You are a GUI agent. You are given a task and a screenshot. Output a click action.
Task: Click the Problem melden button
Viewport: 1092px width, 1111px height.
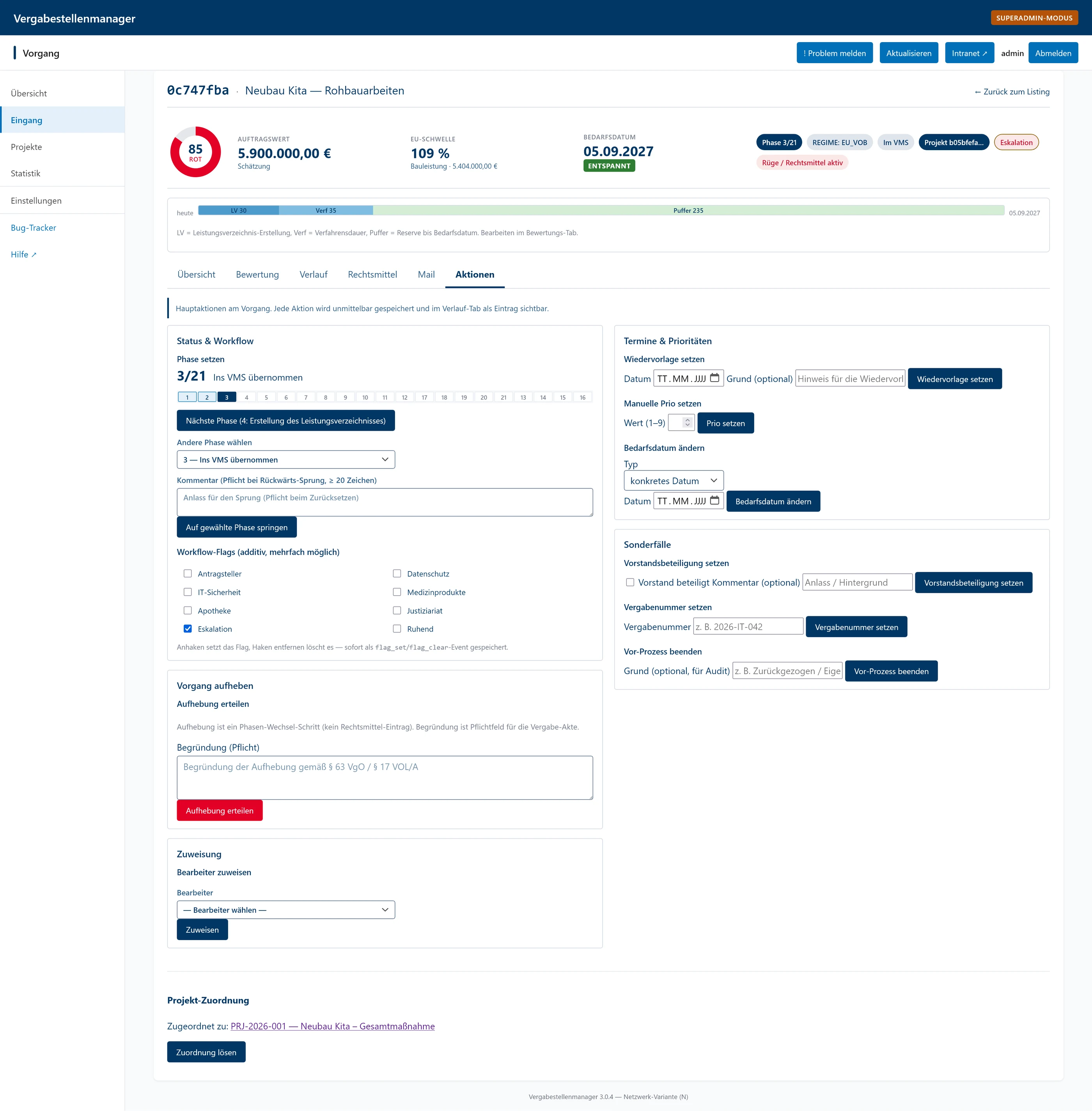point(835,53)
